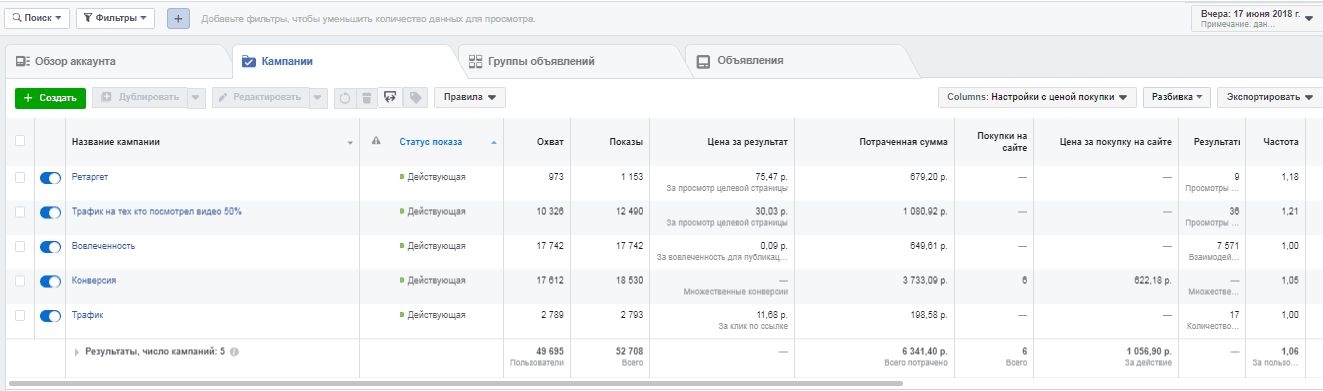The image size is (1323, 391).
Task: Toggle the Трафик на тех кто посмотрел видео switch
Action: coord(50,212)
